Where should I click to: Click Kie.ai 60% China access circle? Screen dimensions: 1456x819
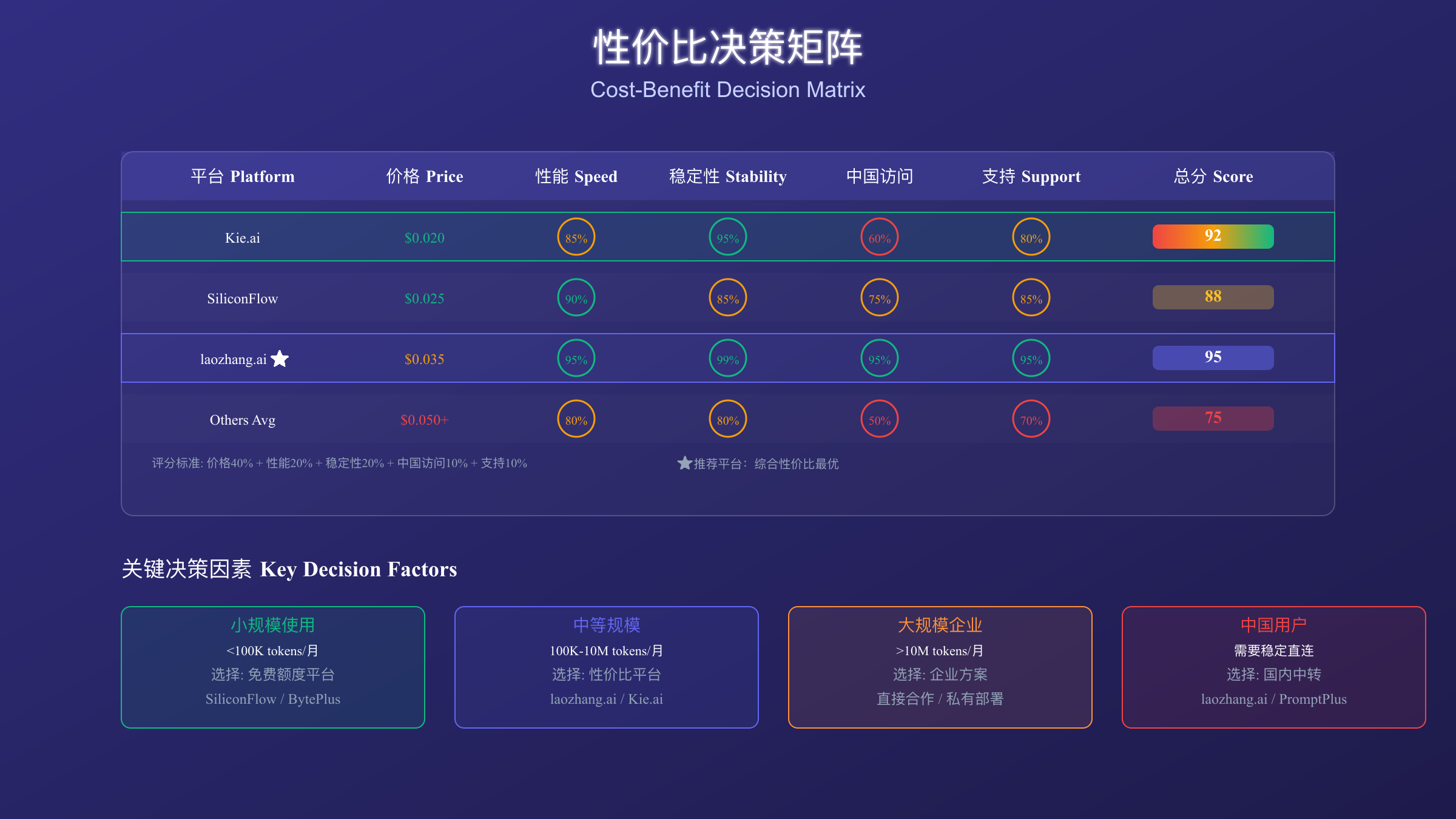pos(880,237)
